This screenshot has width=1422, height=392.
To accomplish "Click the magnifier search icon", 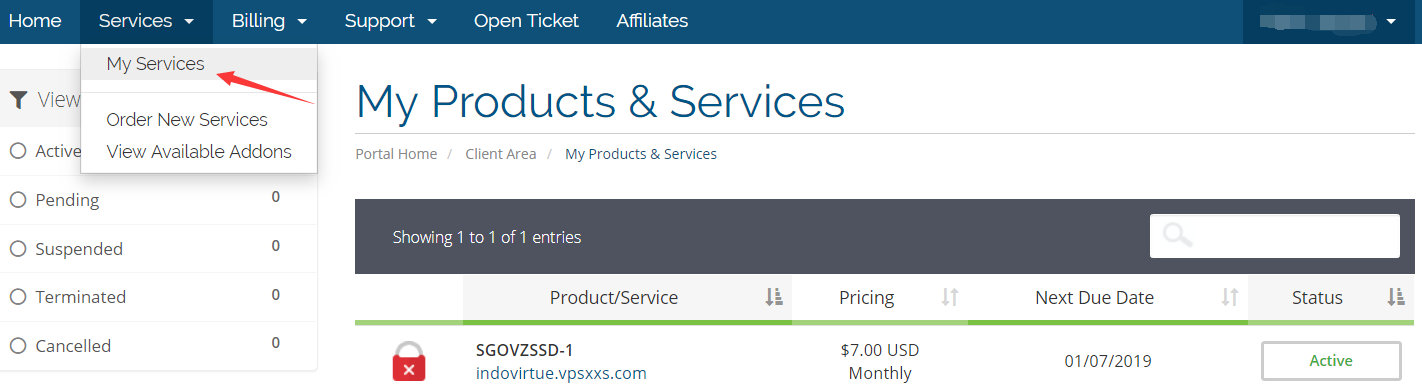I will (1179, 236).
